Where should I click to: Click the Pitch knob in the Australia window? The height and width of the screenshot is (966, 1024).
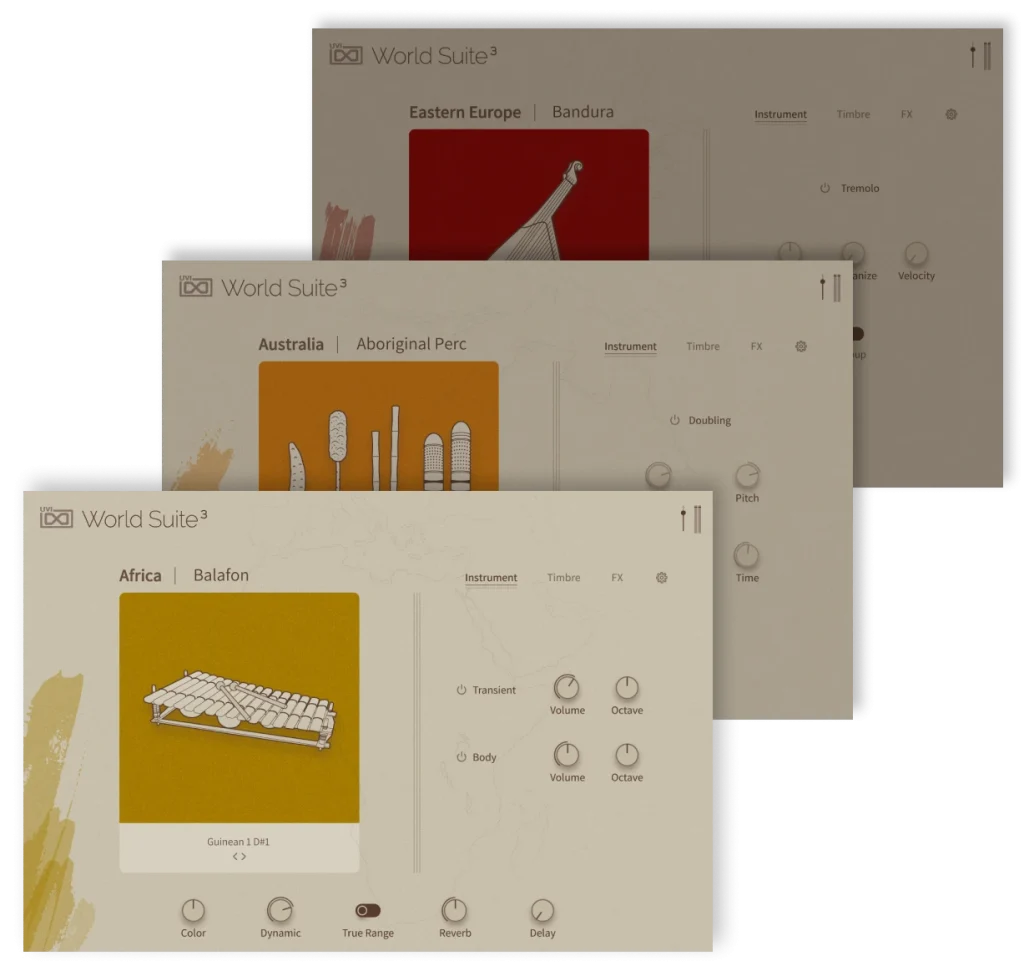pyautogui.click(x=747, y=475)
